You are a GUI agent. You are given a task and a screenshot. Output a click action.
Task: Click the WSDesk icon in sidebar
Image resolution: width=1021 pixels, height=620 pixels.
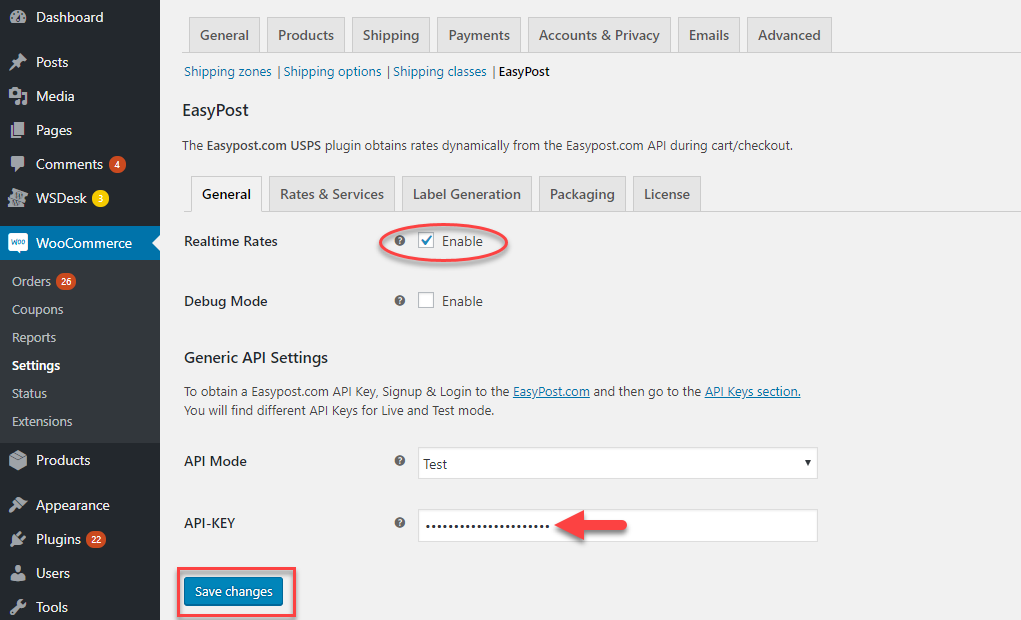(x=18, y=198)
